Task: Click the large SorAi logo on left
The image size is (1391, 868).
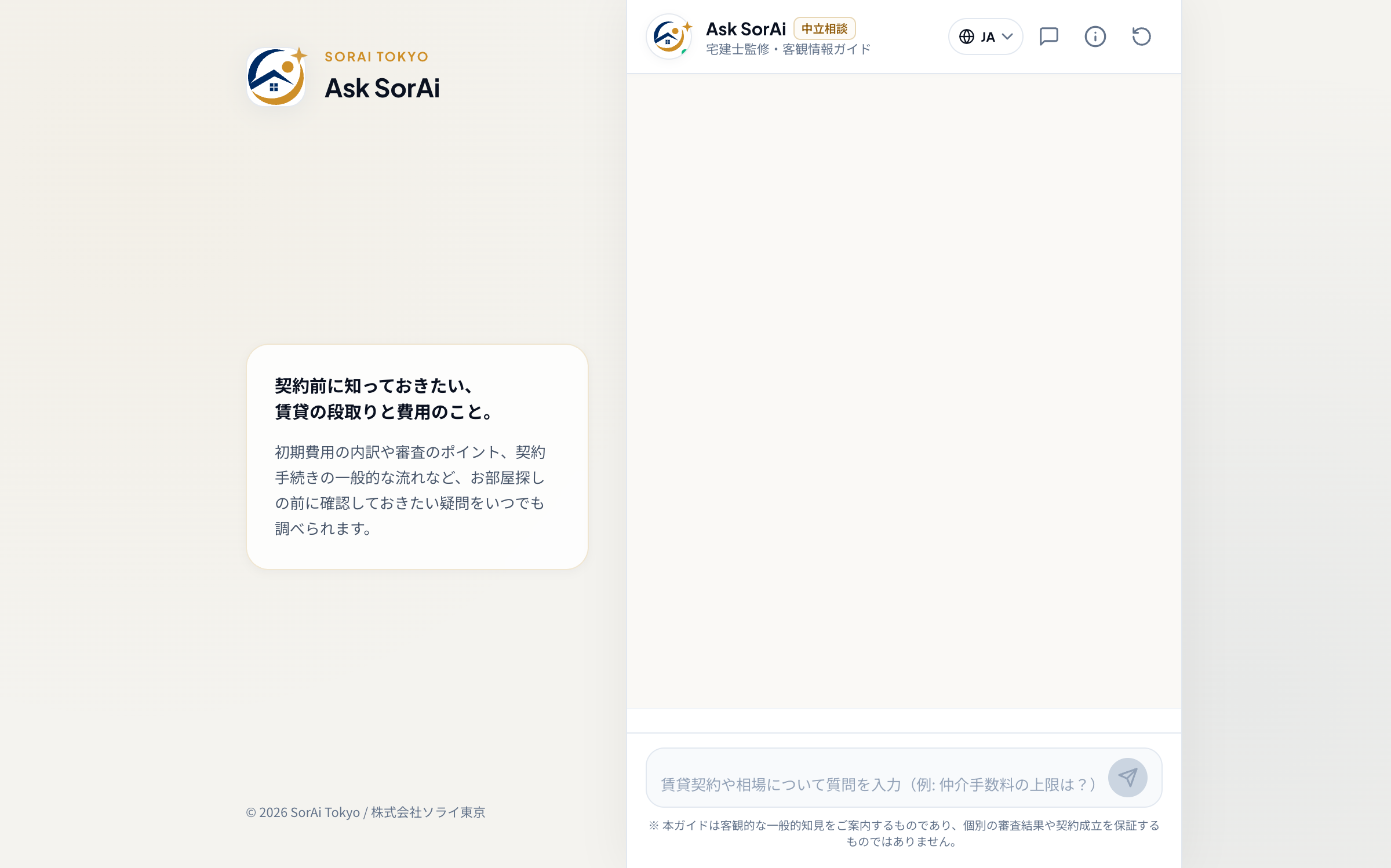Action: [276, 76]
